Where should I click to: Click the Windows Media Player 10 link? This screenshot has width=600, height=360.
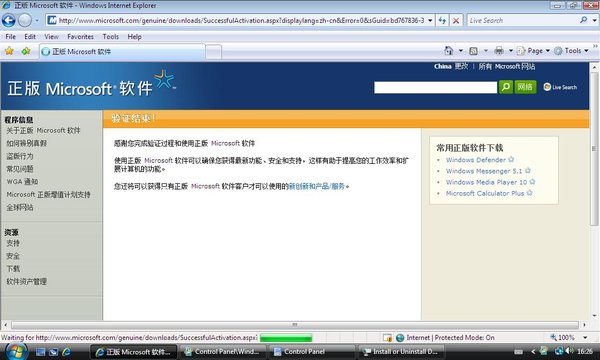pyautogui.click(x=486, y=182)
